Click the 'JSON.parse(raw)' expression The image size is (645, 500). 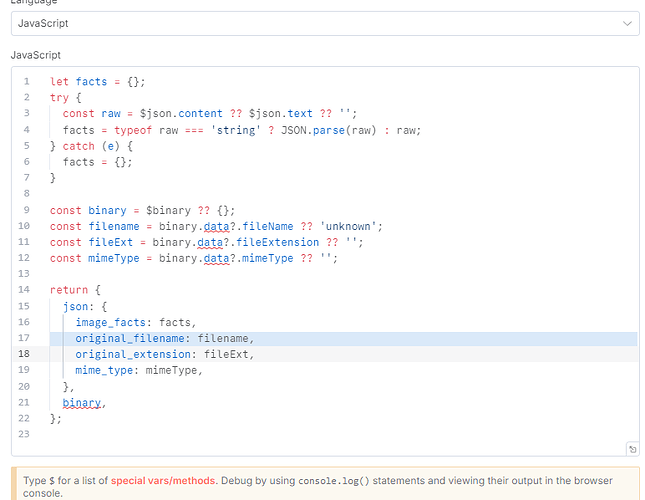[x=329, y=130]
